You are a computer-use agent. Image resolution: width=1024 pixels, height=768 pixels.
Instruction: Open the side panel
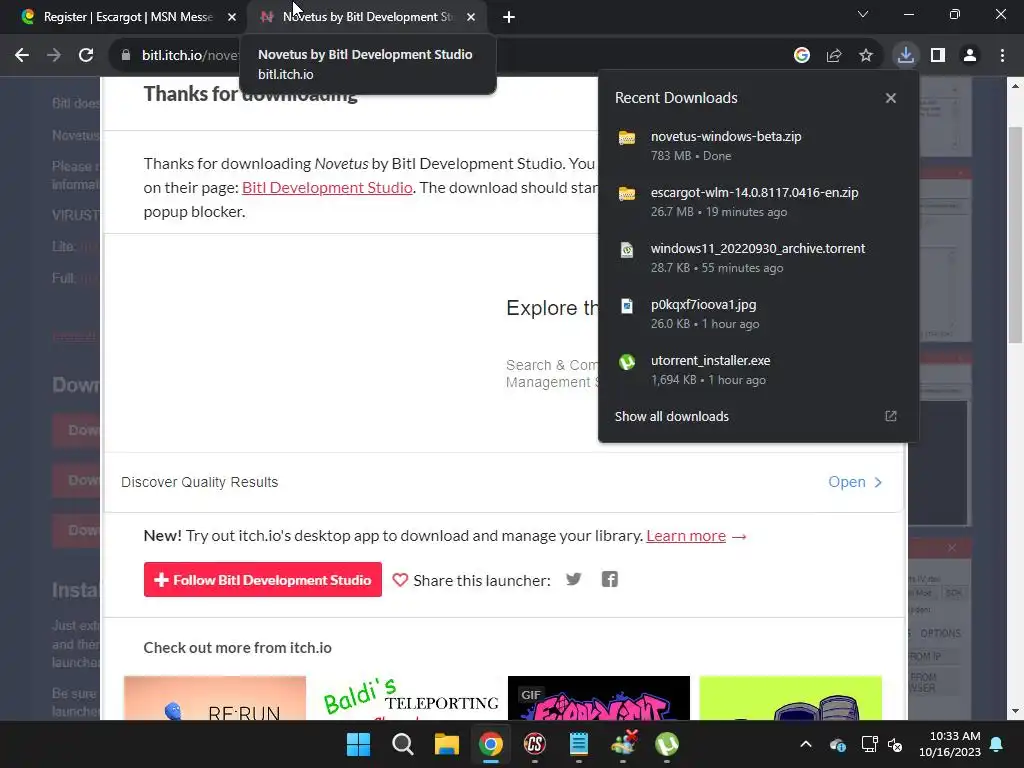point(938,56)
